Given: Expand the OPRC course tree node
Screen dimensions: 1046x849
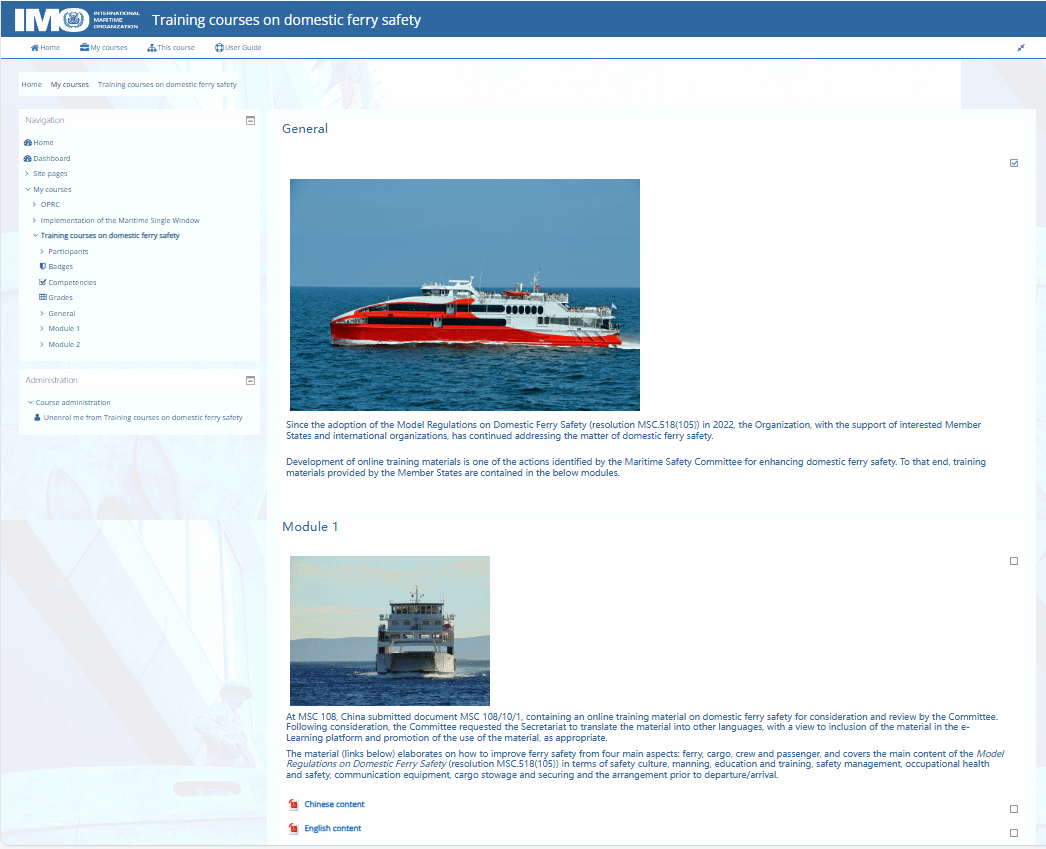Looking at the screenshot, I should tap(50, 204).
